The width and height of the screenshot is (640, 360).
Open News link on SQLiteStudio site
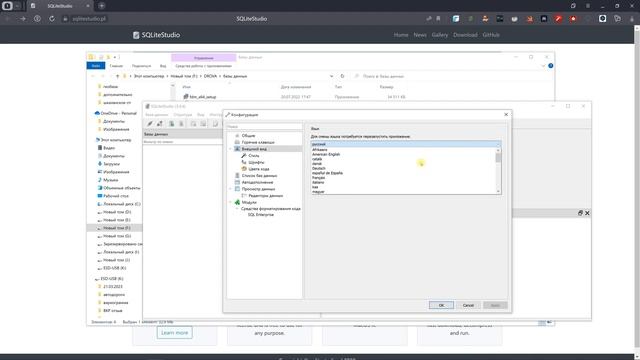click(420, 35)
